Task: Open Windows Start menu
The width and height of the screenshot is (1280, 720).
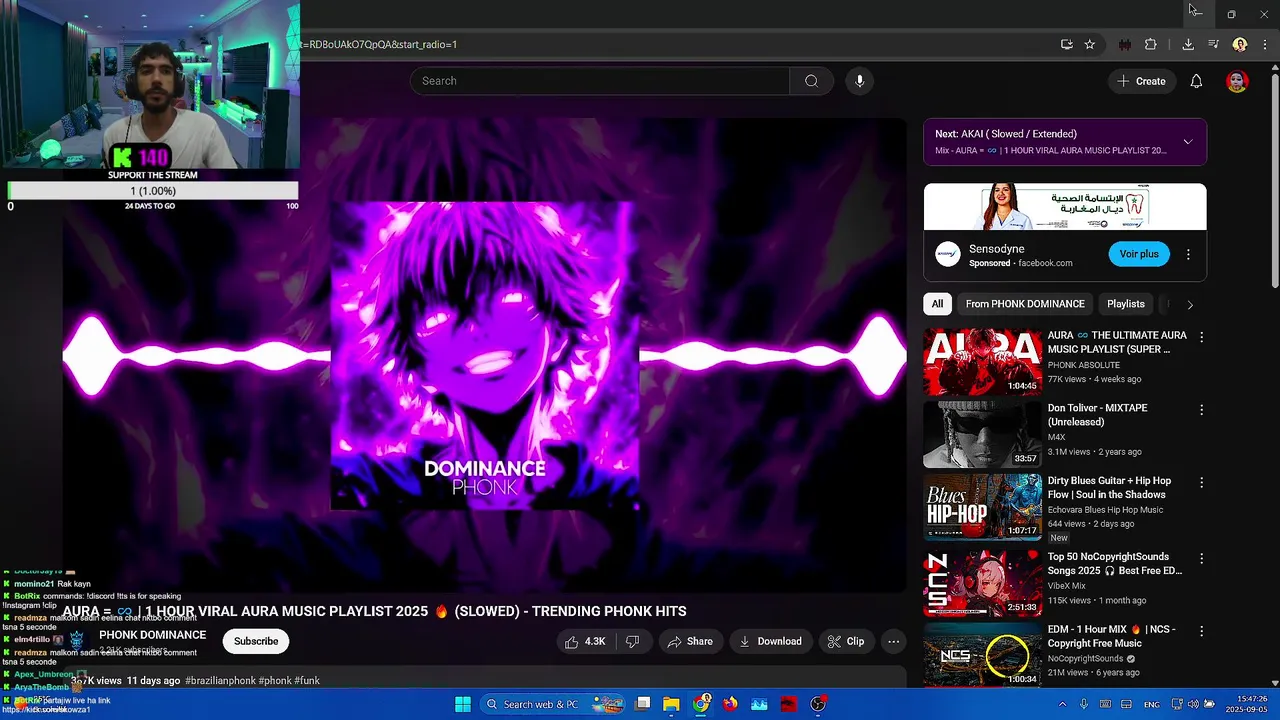Action: click(463, 704)
